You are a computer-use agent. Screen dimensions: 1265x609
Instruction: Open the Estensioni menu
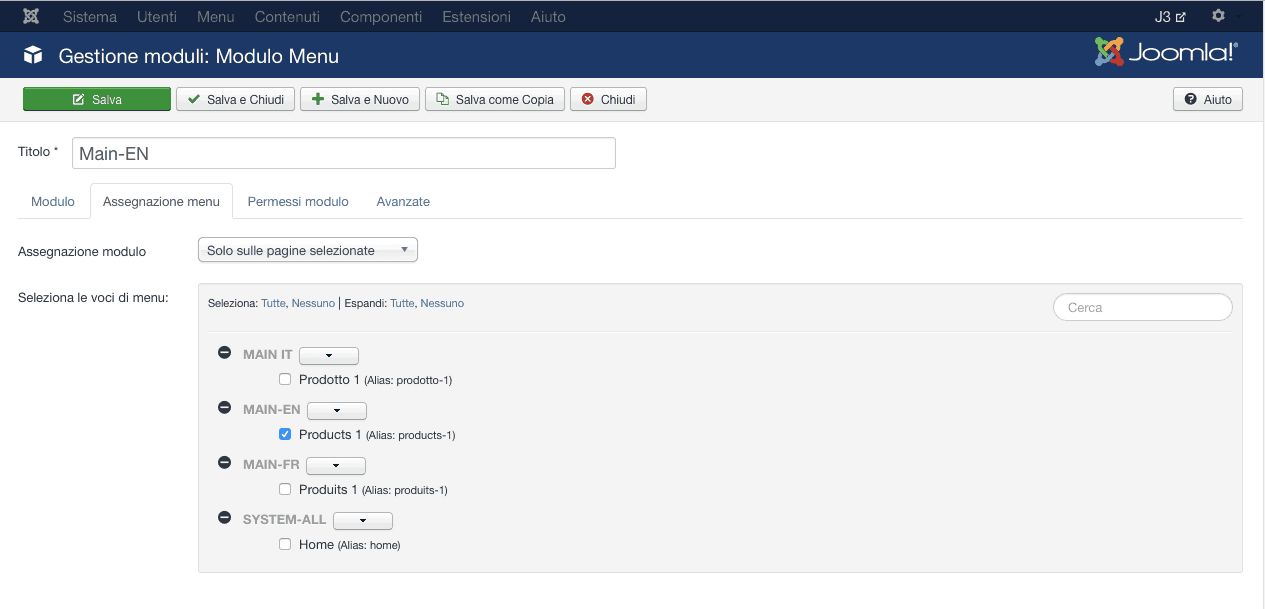476,17
